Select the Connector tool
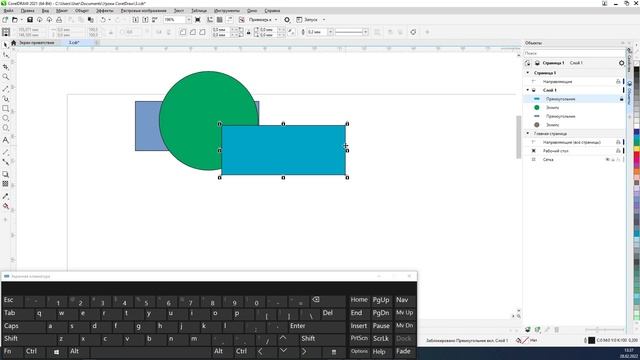Image resolution: width=640 pixels, height=360 pixels. click(x=5, y=162)
